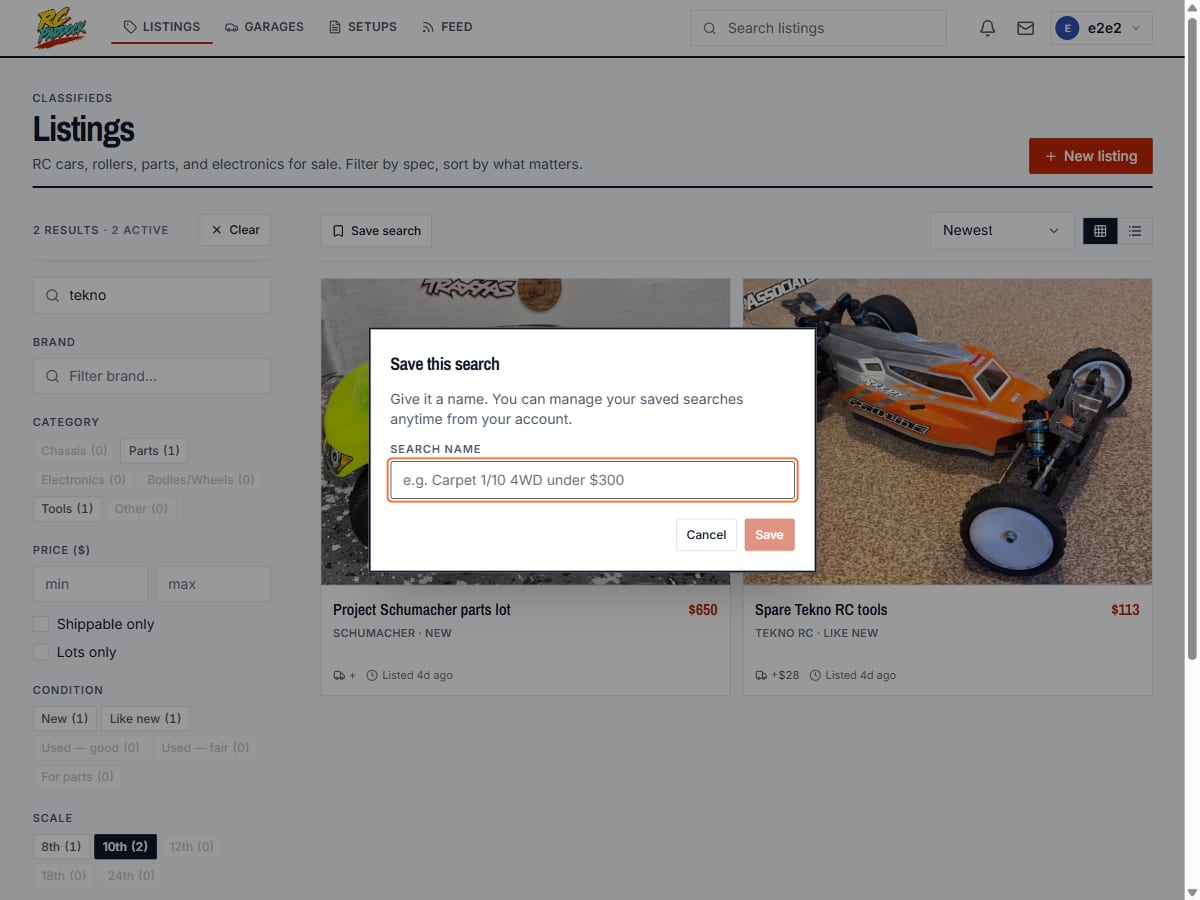
Task: Open Project Schumacher parts lot listing
Action: [422, 610]
